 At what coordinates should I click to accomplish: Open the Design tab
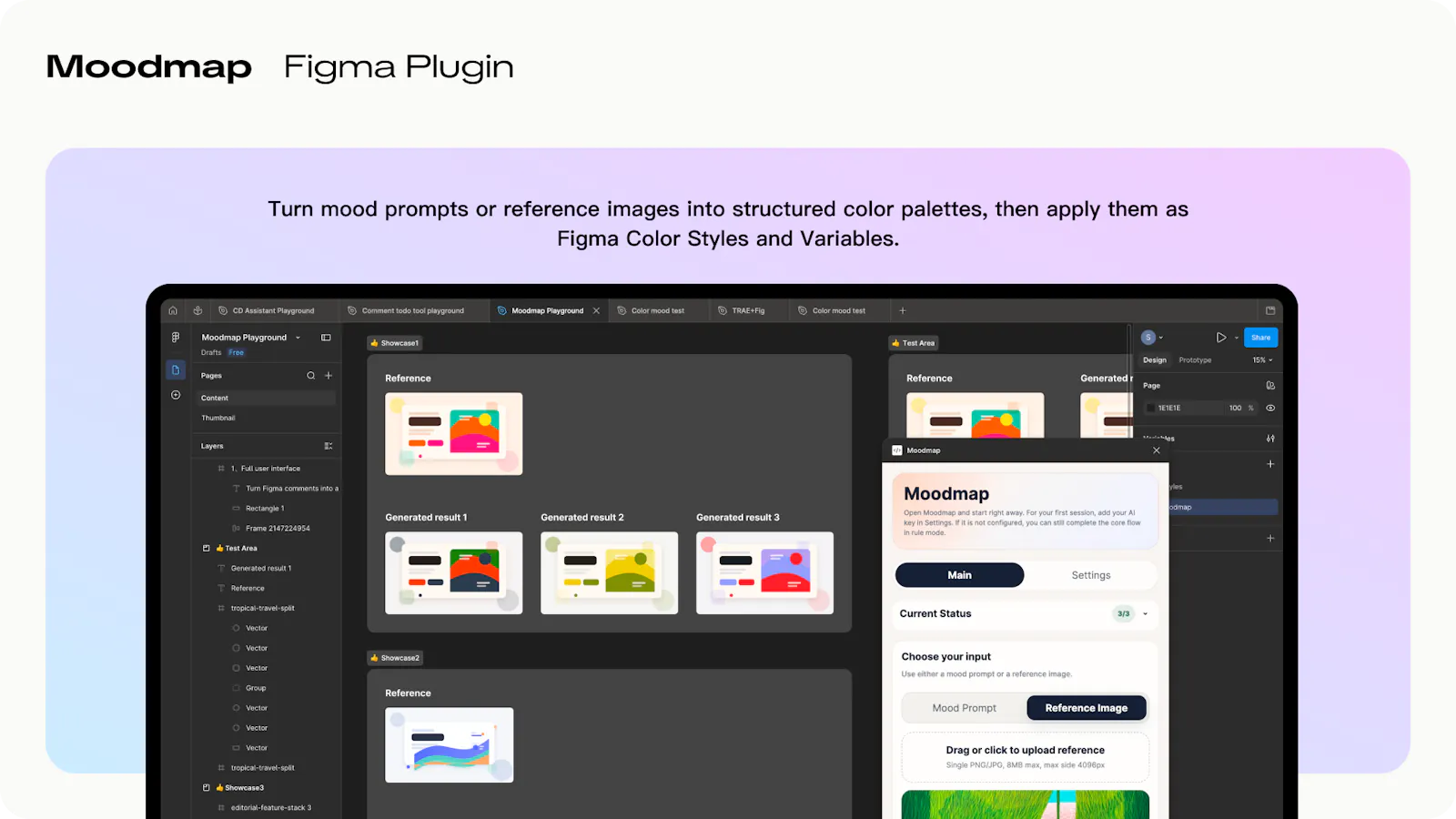click(1155, 360)
